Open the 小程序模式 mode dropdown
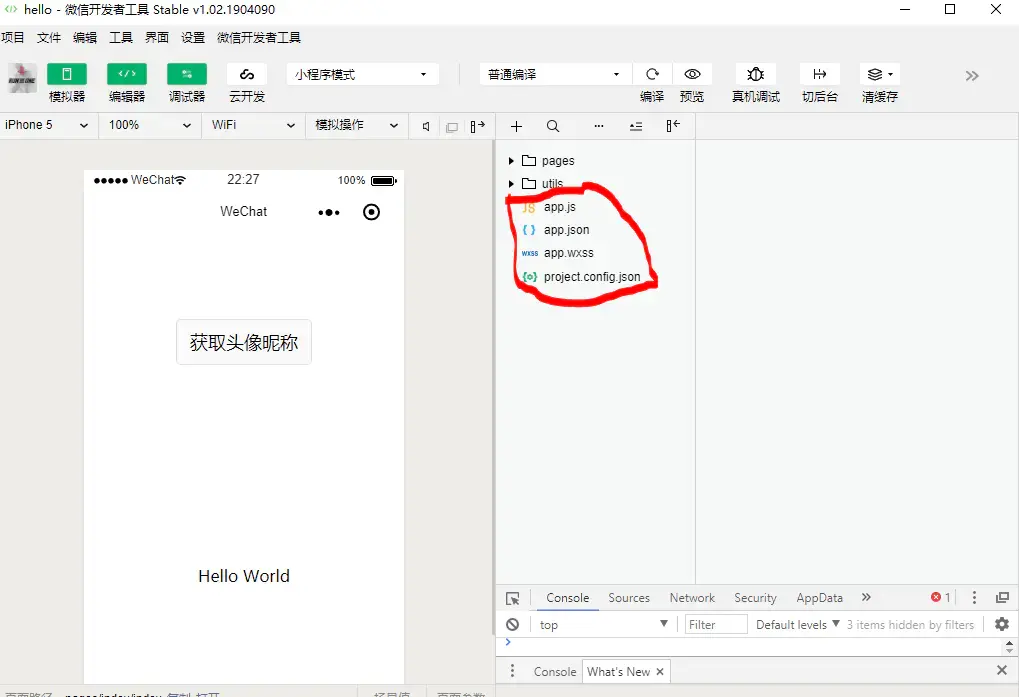Screen dimensions: 1019x697 pos(362,75)
